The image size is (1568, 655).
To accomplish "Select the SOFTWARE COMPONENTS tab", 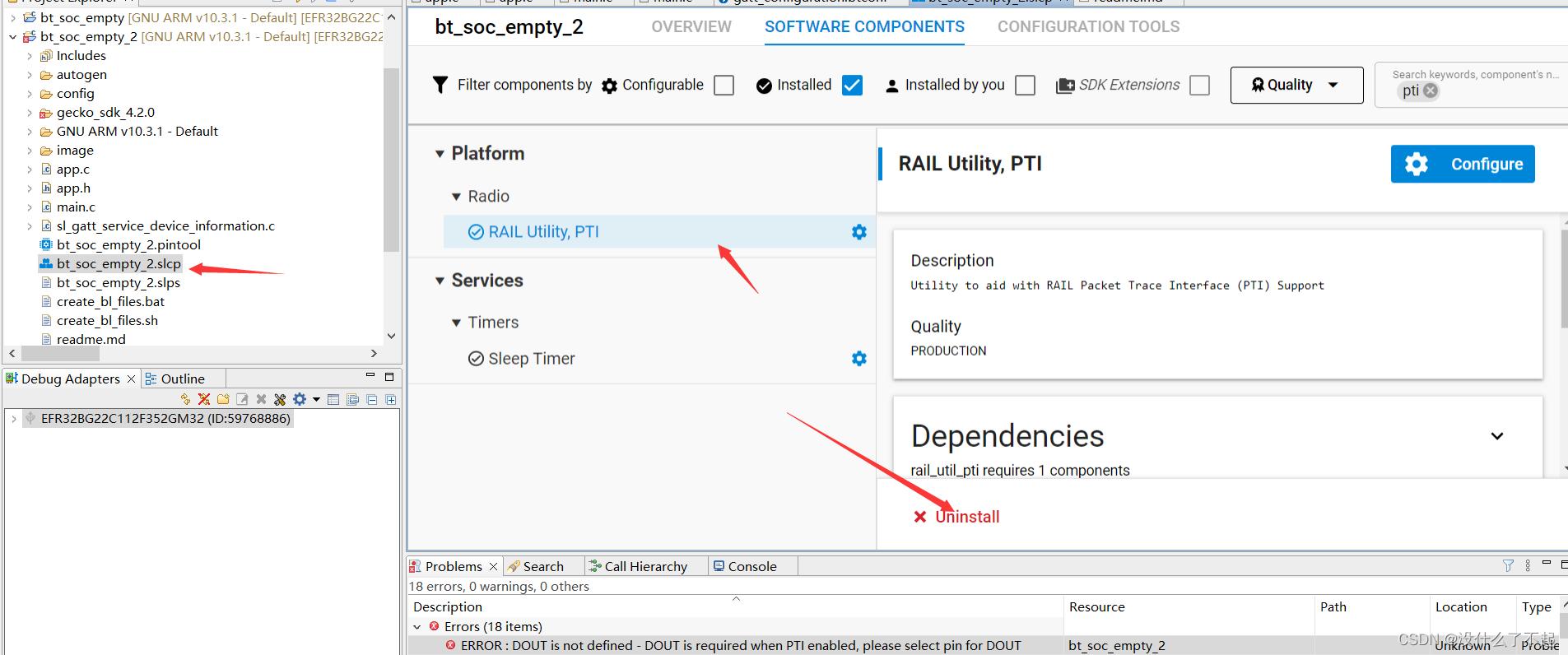I will (864, 26).
